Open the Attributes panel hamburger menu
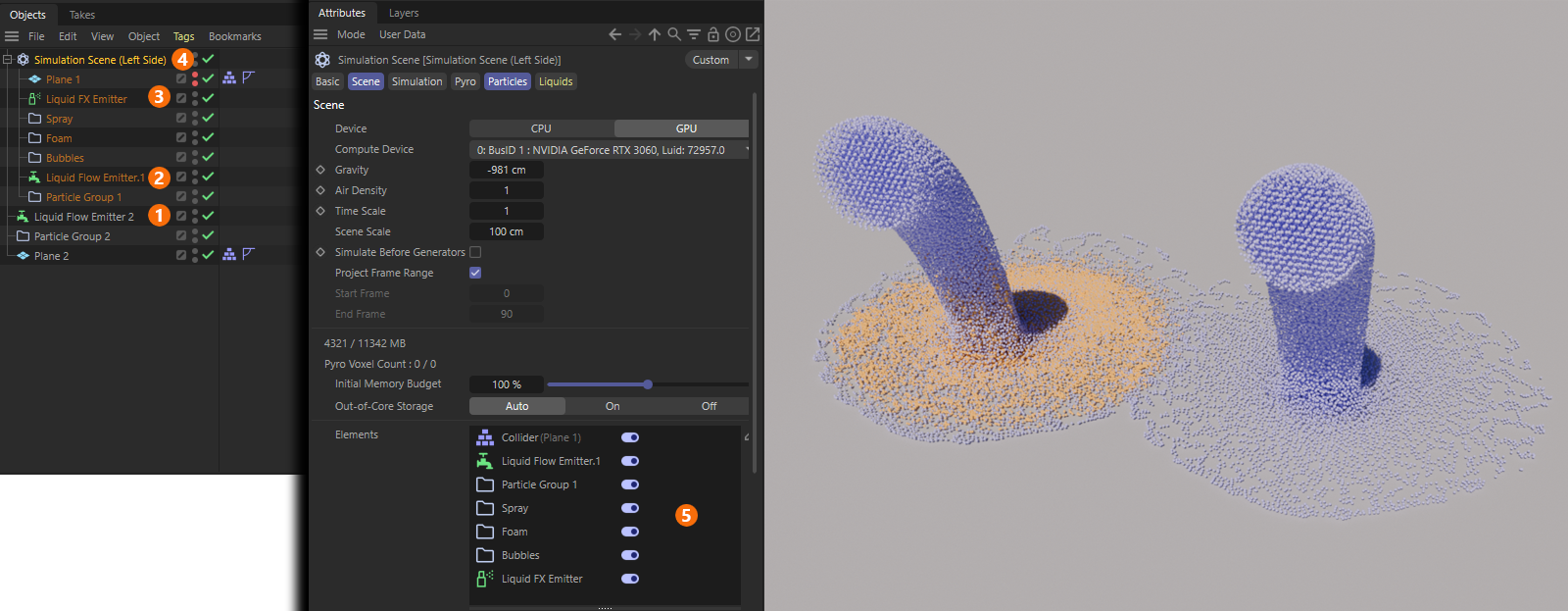 [320, 34]
